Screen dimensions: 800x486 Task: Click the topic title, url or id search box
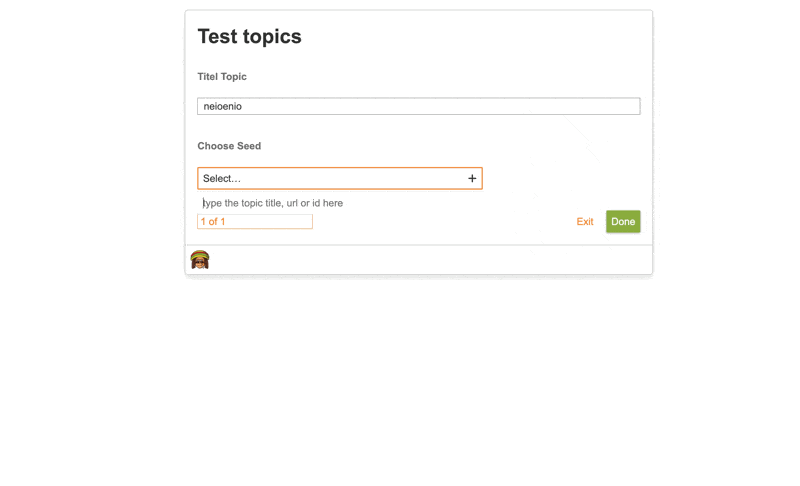pyautogui.click(x=339, y=203)
